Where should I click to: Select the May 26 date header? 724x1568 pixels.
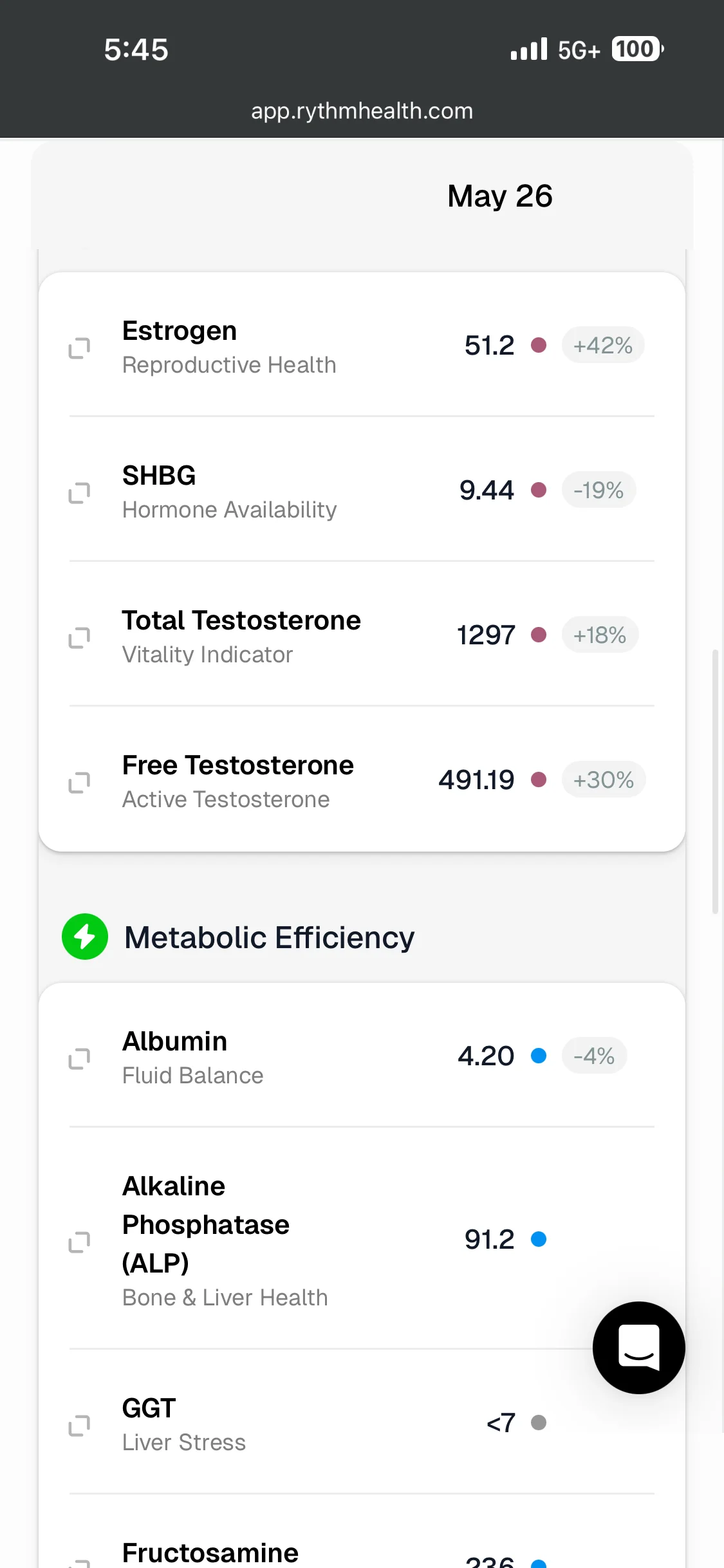[500, 196]
